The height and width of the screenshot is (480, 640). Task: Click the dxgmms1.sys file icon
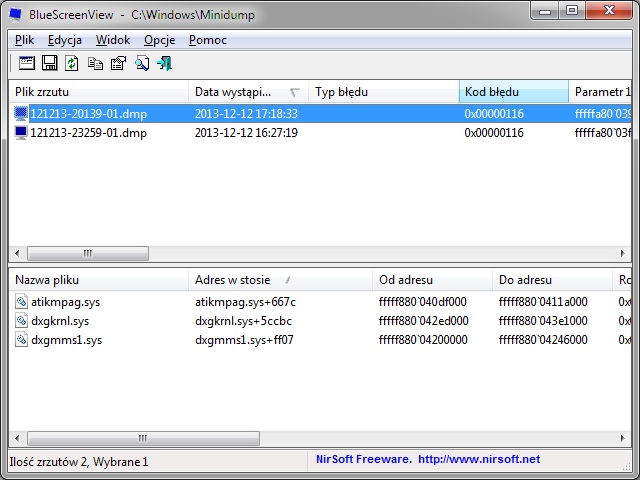coord(21,340)
